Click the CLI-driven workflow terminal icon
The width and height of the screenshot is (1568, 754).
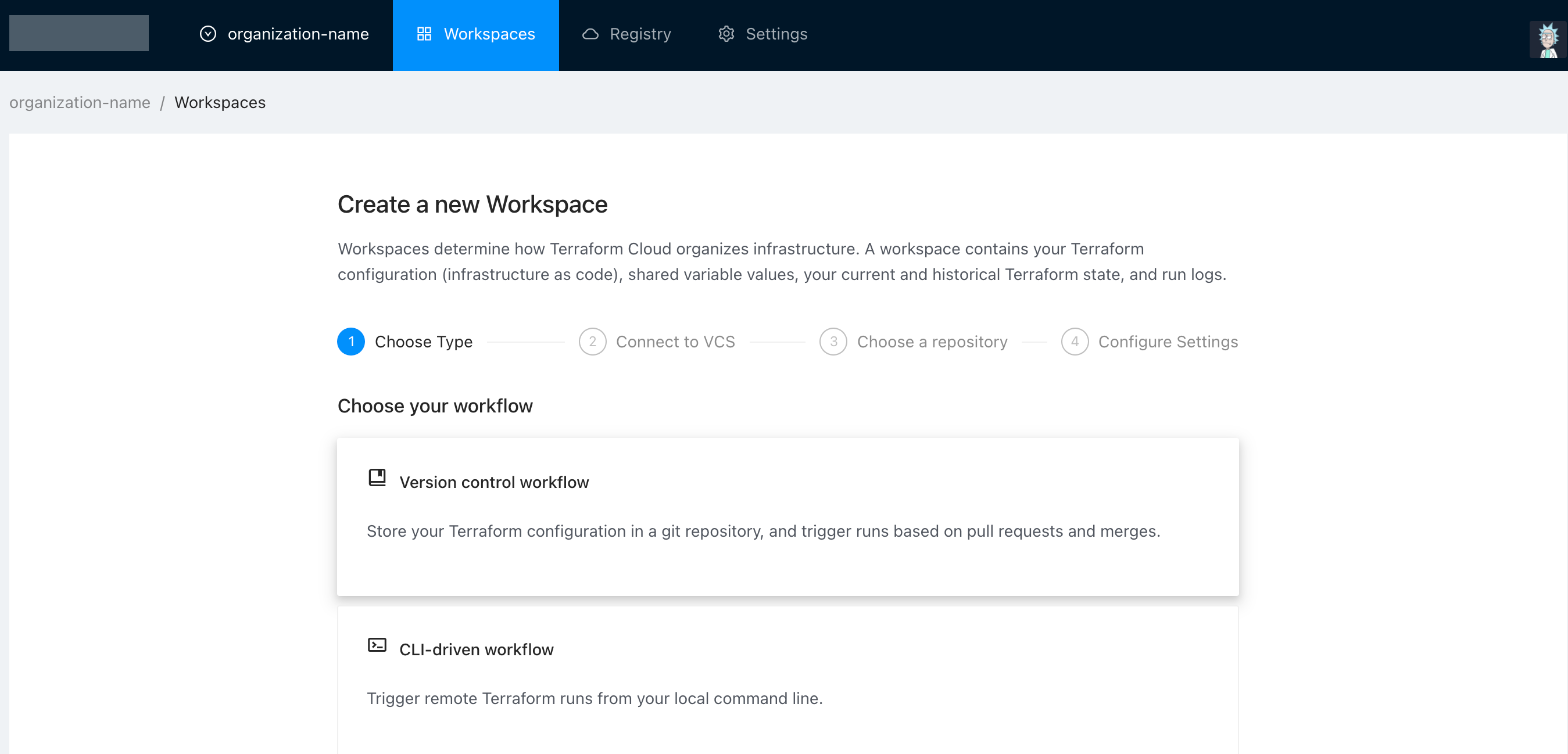pyautogui.click(x=377, y=645)
